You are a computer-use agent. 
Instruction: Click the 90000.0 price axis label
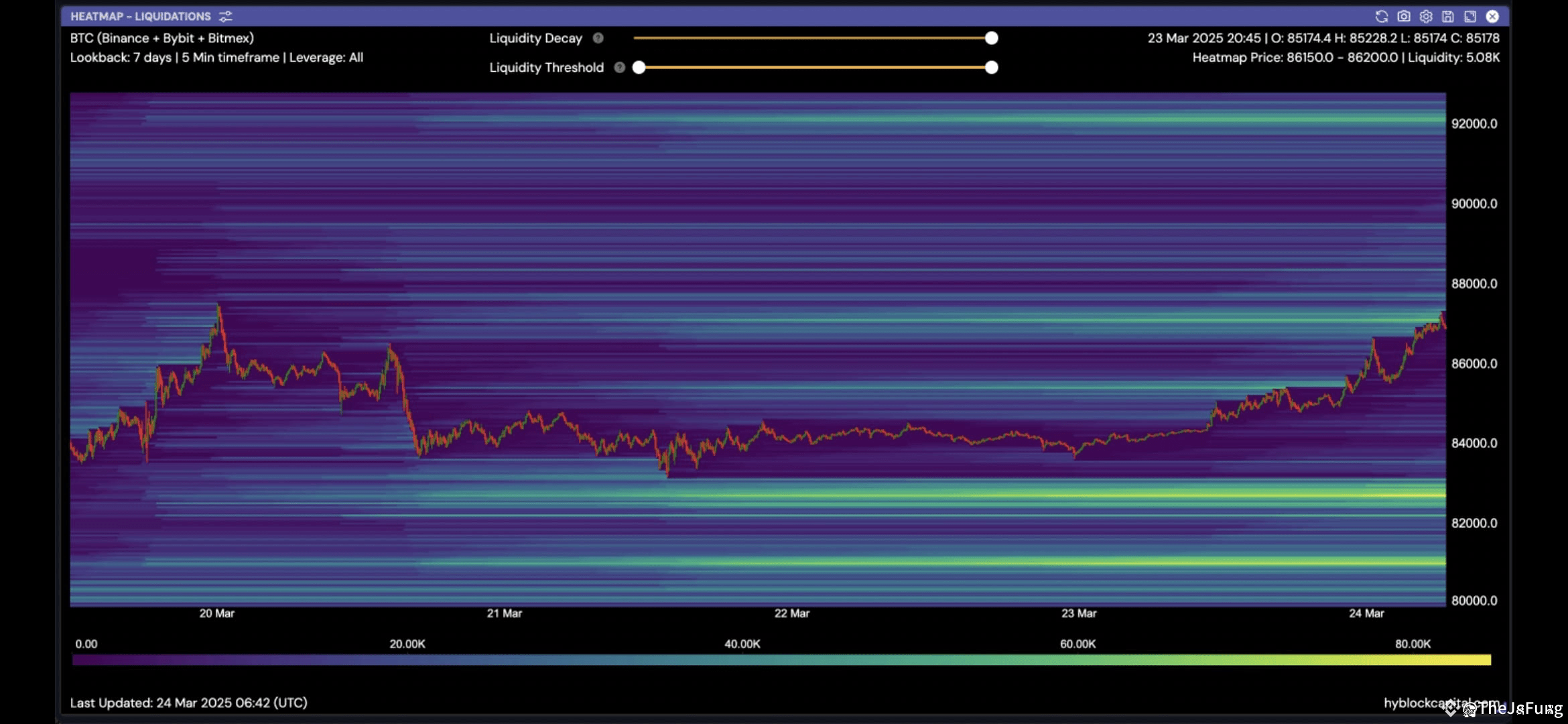click(x=1474, y=204)
